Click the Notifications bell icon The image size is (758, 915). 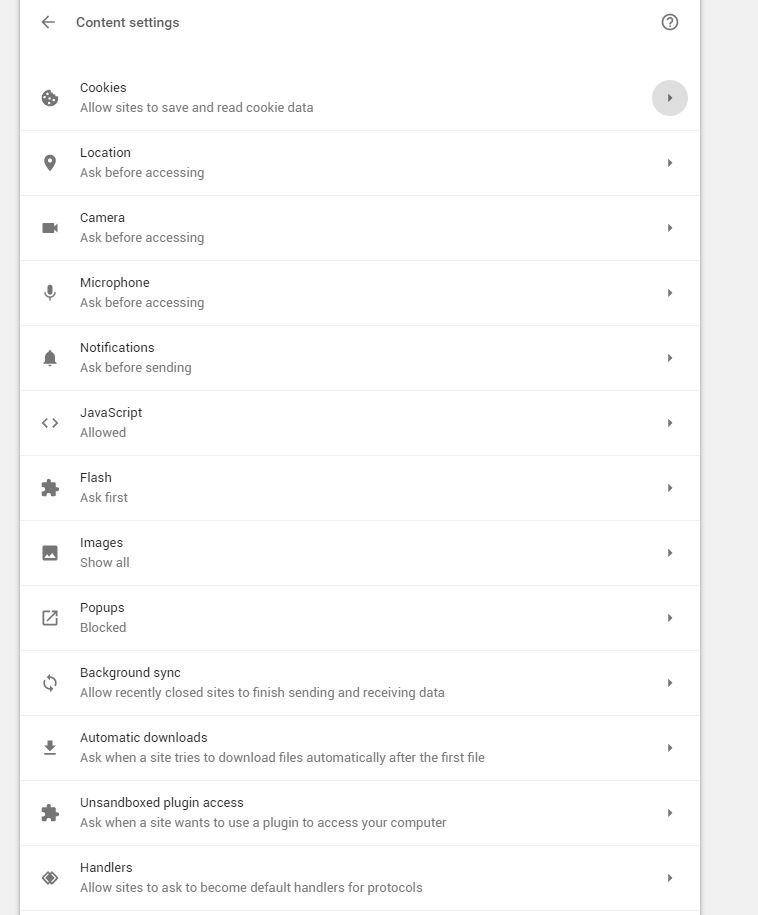pos(50,358)
